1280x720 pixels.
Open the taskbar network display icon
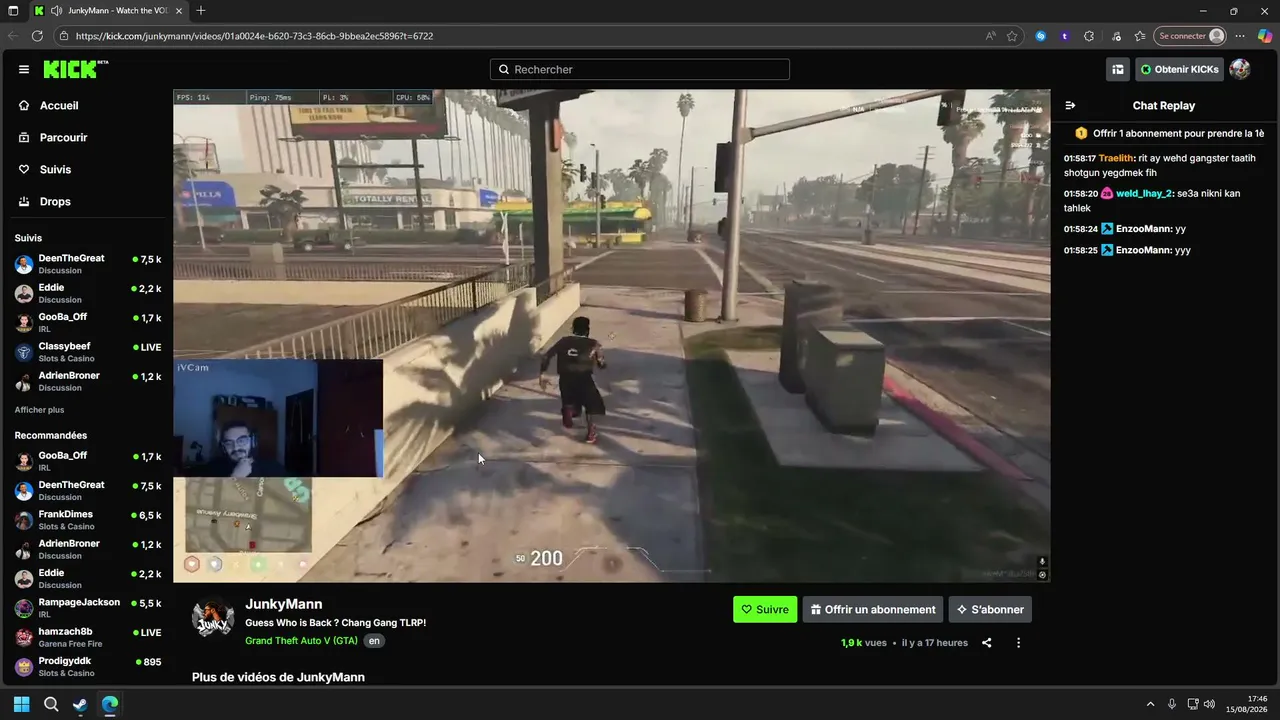click(1192, 704)
